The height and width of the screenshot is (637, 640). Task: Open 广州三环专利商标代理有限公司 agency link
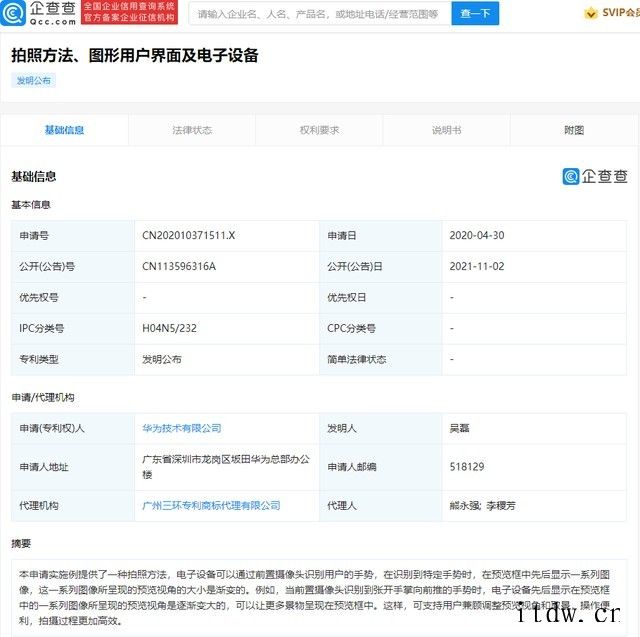pyautogui.click(x=211, y=506)
